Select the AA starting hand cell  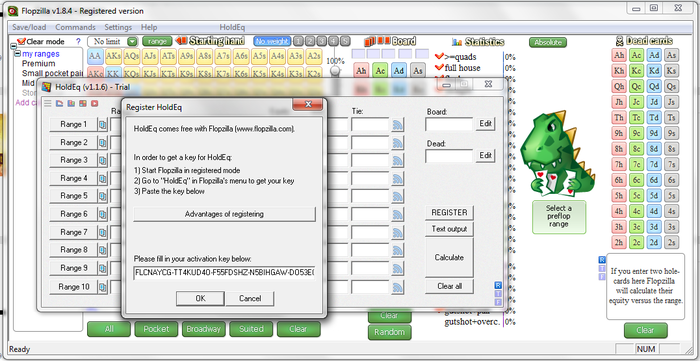[x=95, y=56]
